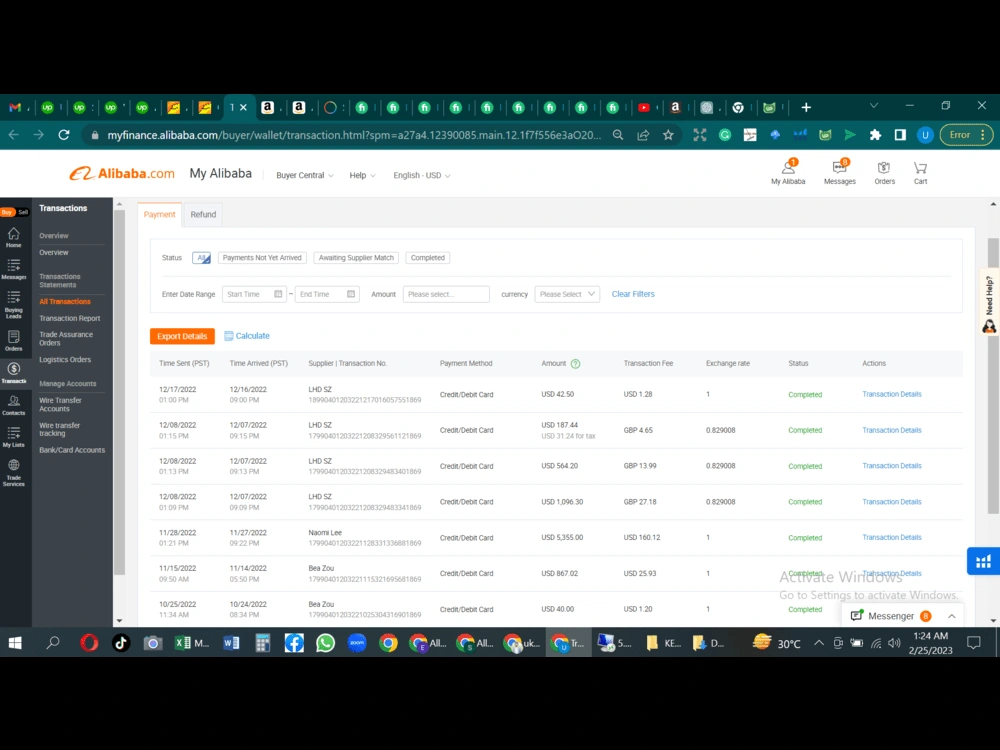The height and width of the screenshot is (750, 1000).
Task: Click the blue floating chart widget button
Action: tap(983, 561)
